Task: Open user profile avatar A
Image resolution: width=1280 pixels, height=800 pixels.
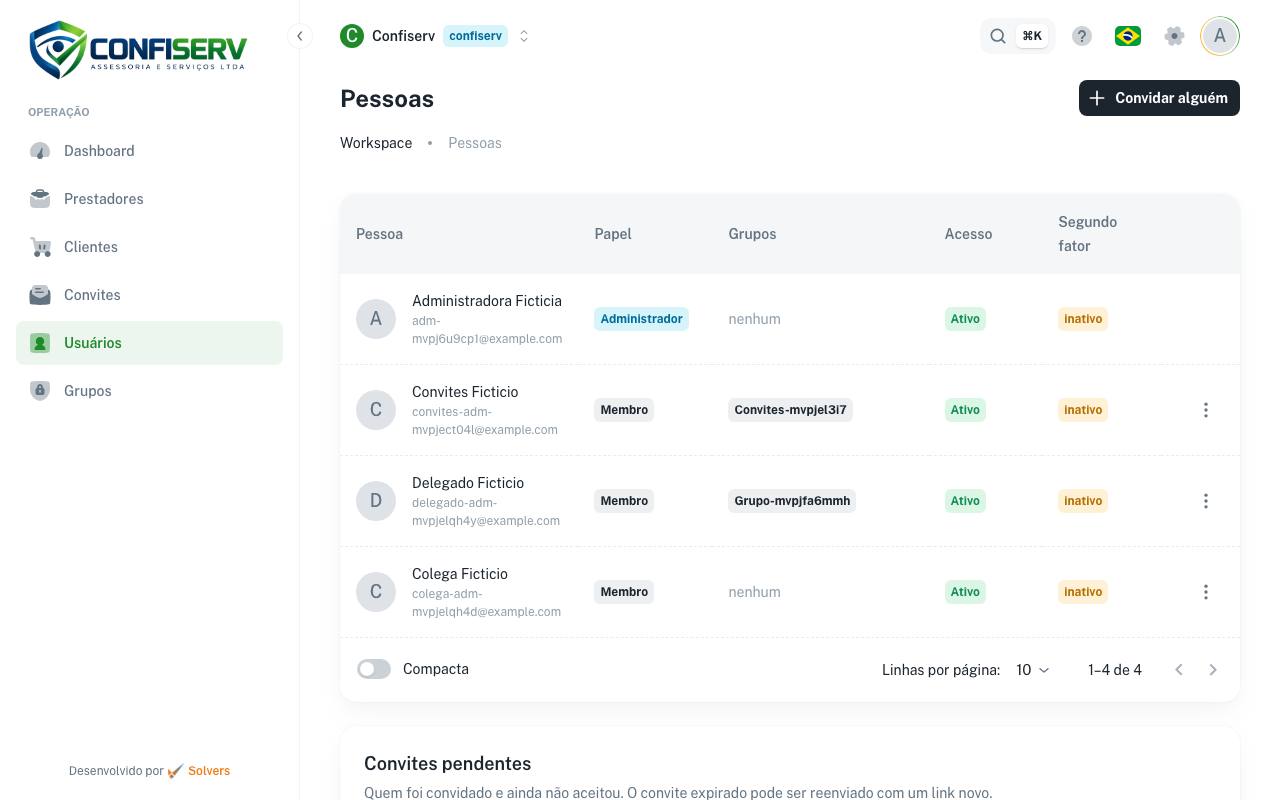Action: [1220, 36]
